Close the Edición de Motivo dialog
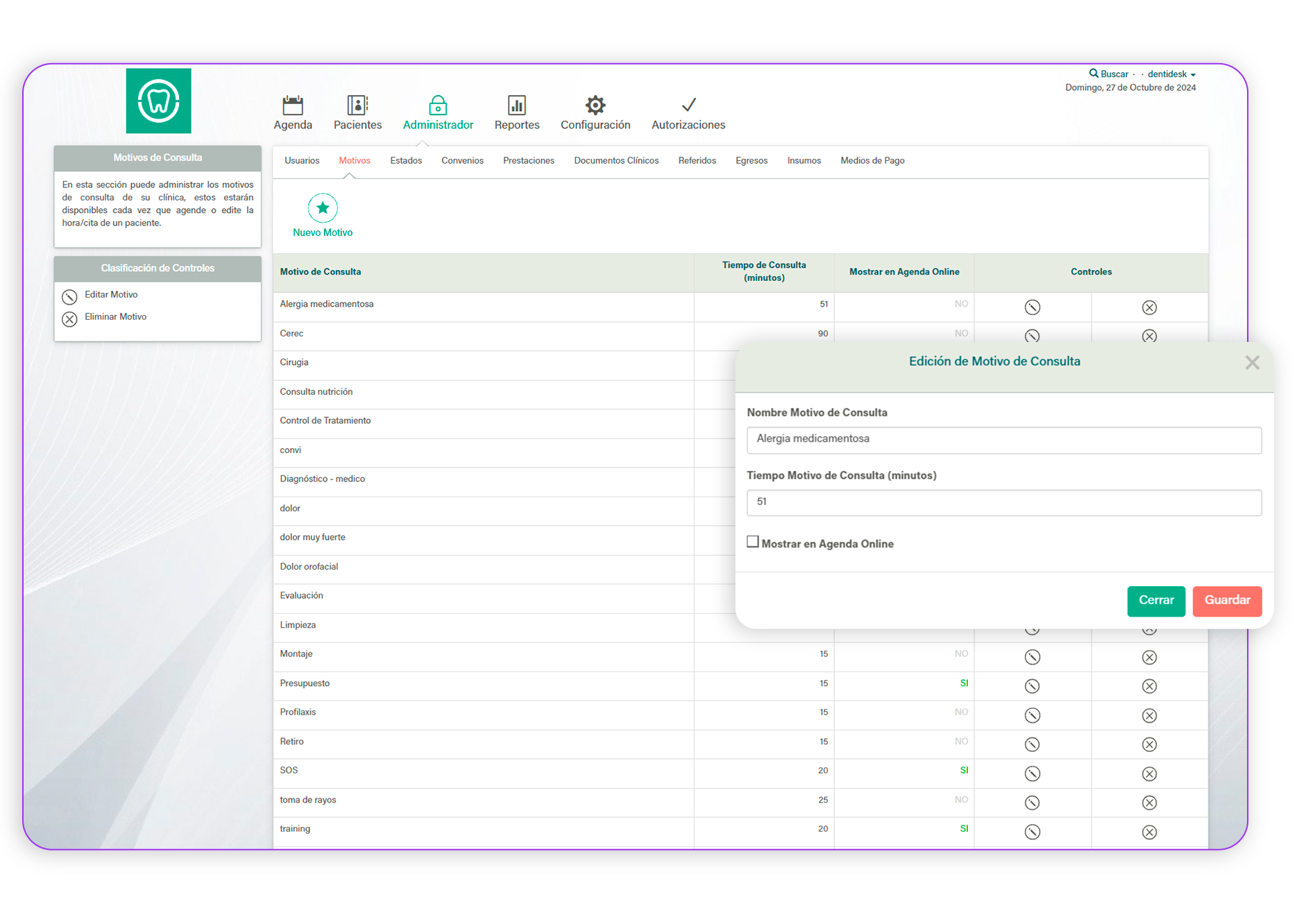This screenshot has height=924, width=1297. (1252, 363)
